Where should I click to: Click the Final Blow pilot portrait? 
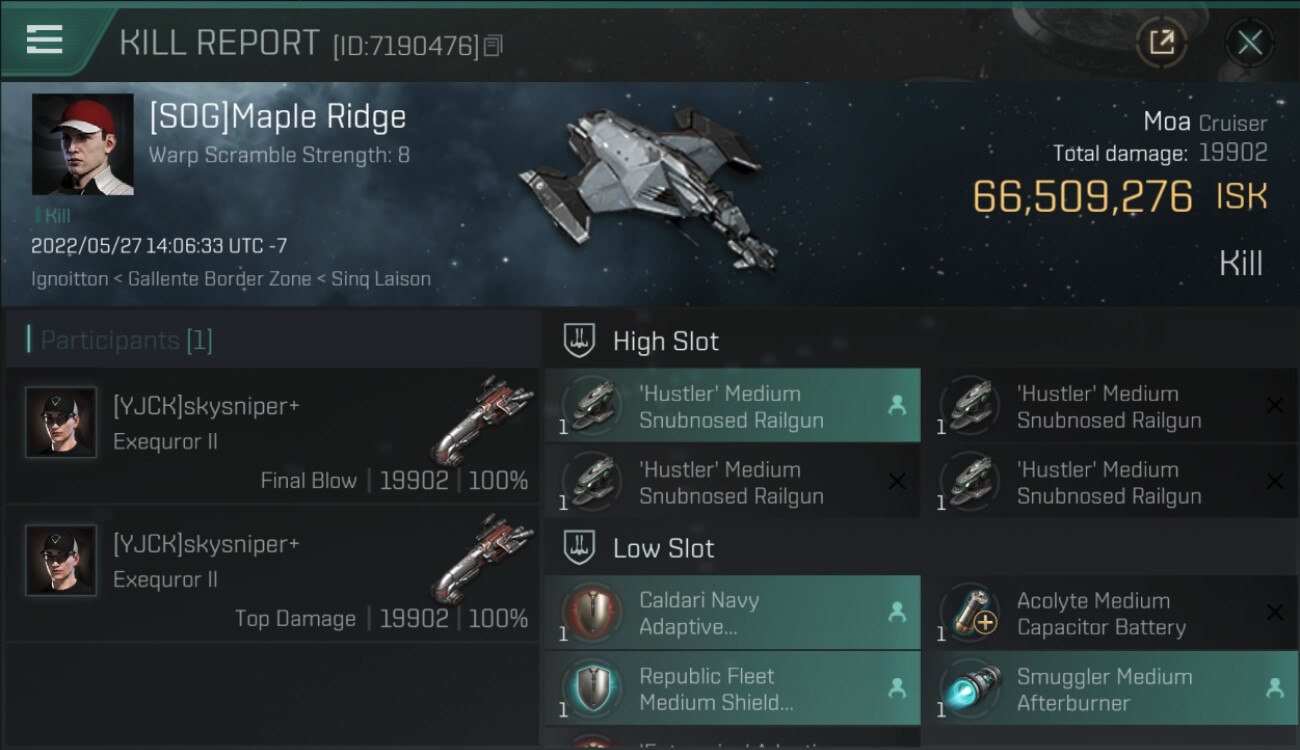coord(61,423)
